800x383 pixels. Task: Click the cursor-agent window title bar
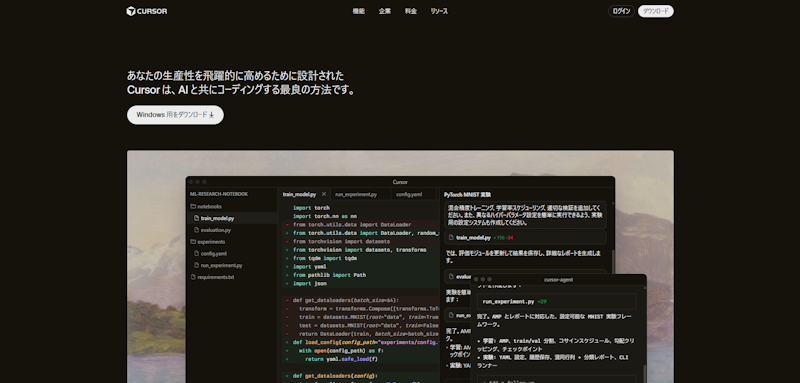[x=558, y=279]
